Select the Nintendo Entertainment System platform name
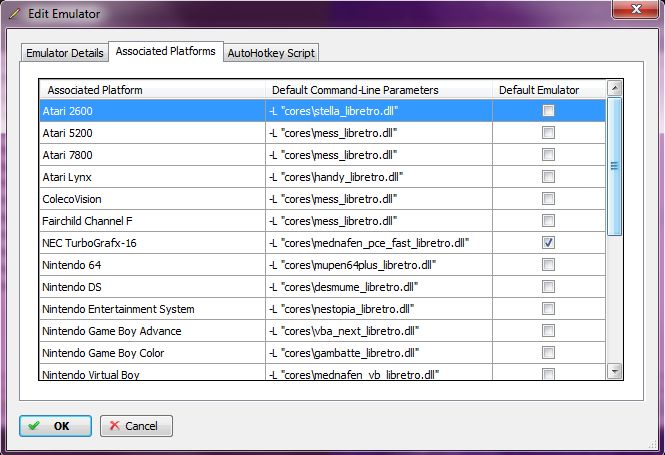The image size is (665, 455). tap(118, 309)
